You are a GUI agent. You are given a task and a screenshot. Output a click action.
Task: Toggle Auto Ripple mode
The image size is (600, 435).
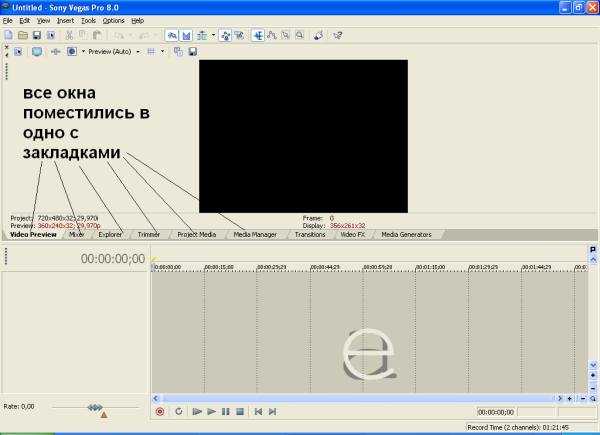click(x=202, y=36)
